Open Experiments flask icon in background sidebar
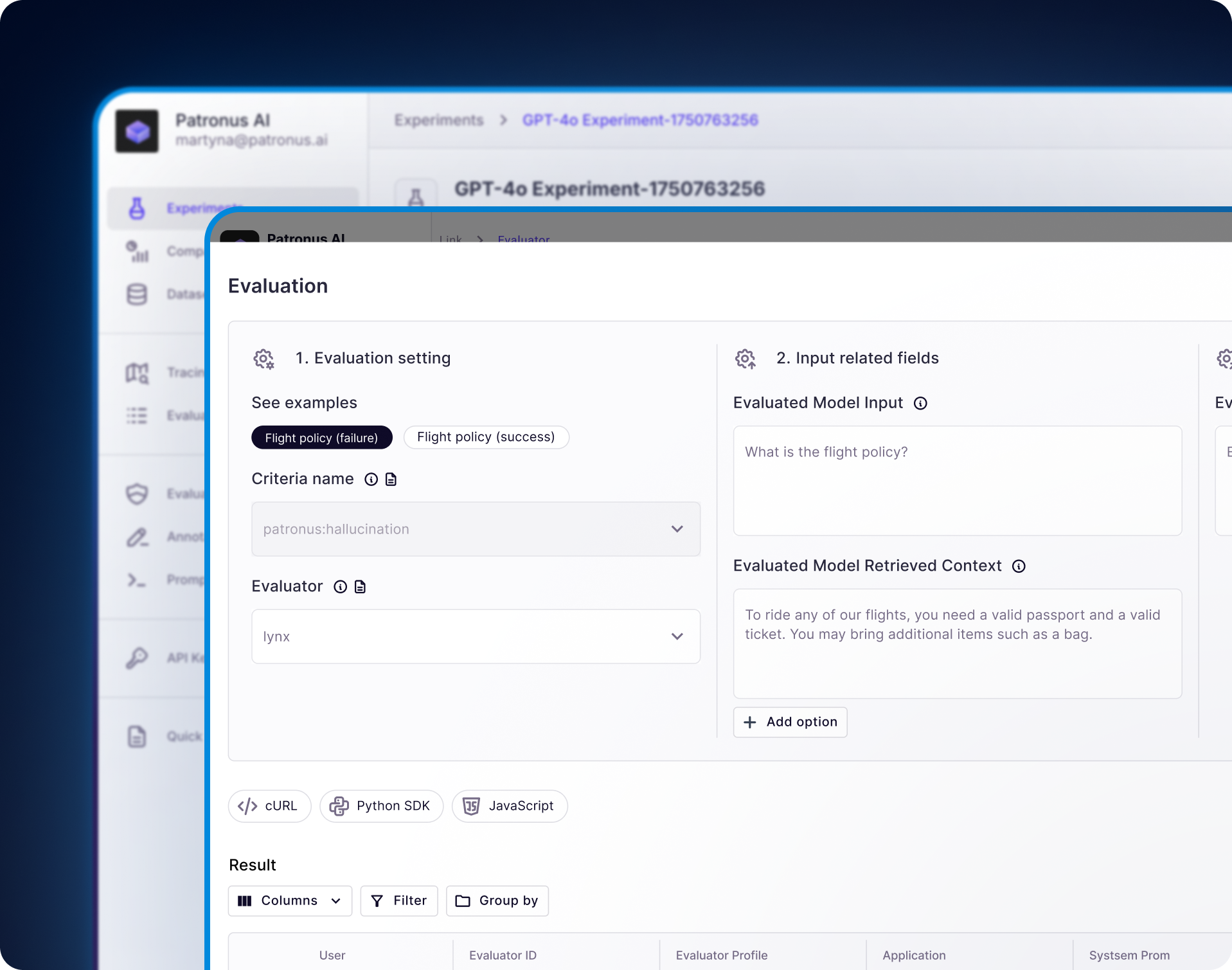The width and height of the screenshot is (1232, 970). (137, 208)
